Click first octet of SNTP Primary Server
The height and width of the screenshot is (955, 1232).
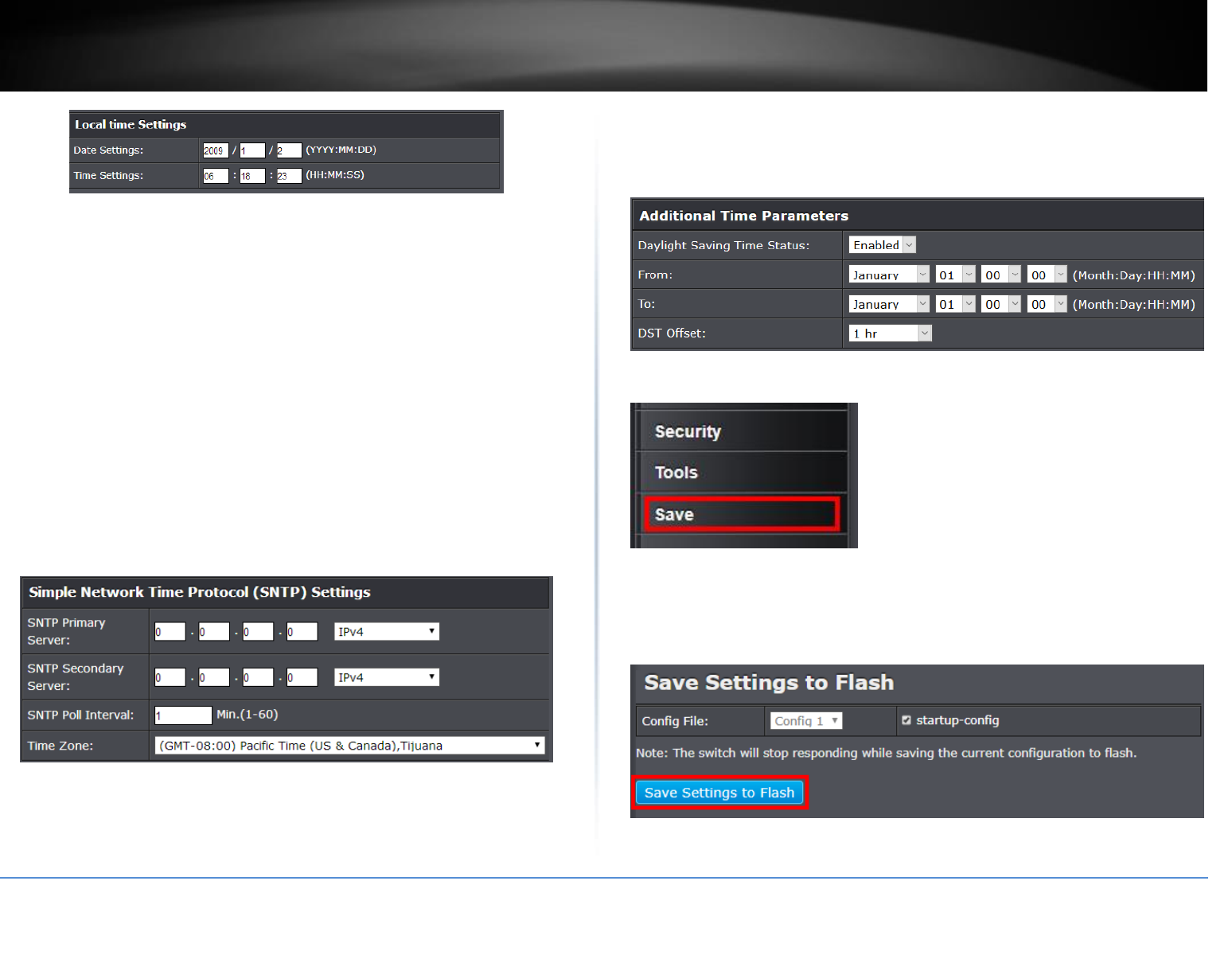[x=170, y=632]
